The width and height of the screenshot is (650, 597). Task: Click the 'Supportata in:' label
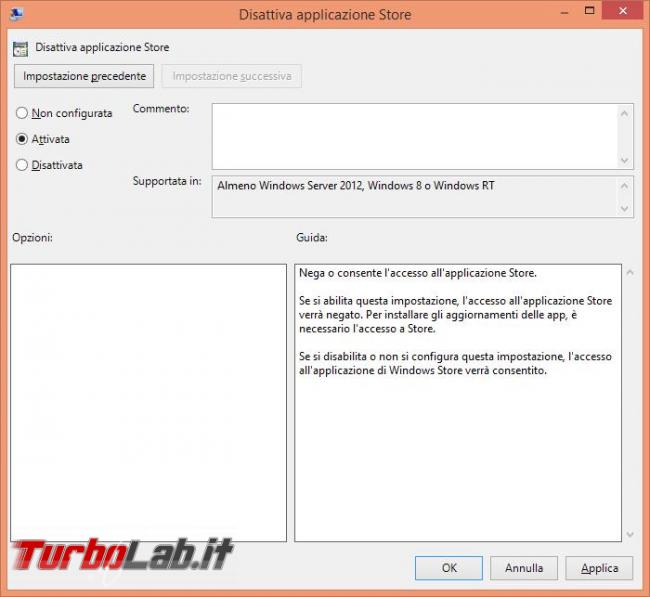pos(167,181)
